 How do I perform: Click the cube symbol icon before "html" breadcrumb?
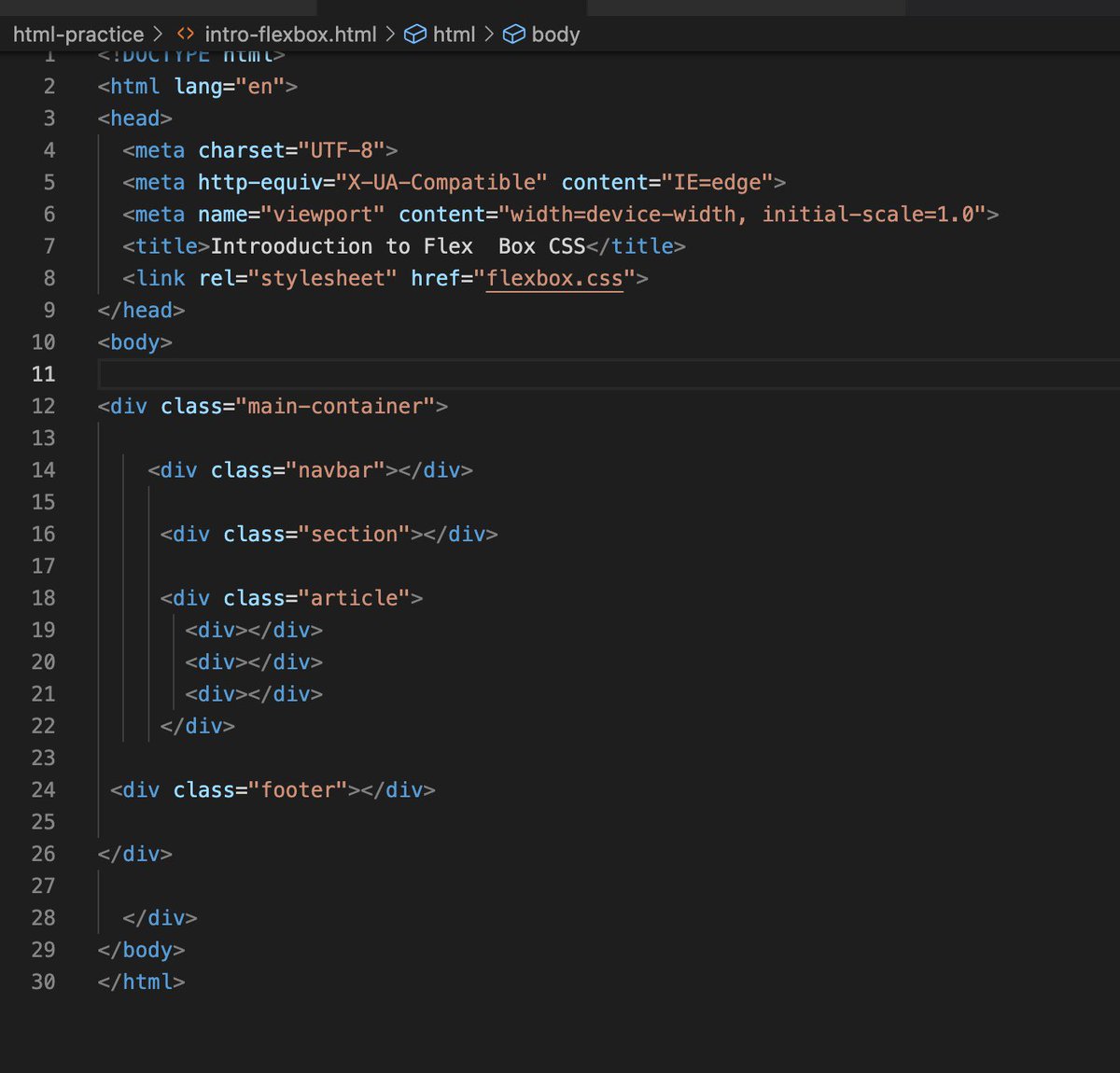pos(414,34)
